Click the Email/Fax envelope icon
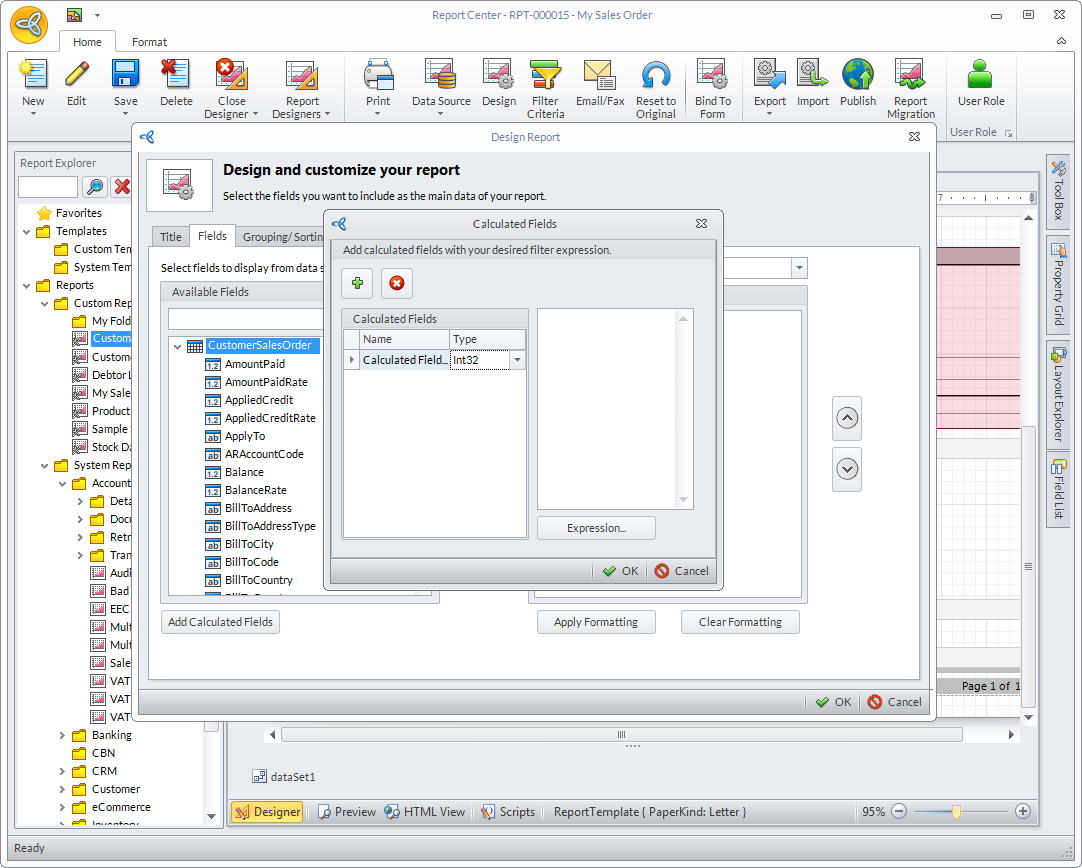The width and height of the screenshot is (1082, 868). pos(599,76)
